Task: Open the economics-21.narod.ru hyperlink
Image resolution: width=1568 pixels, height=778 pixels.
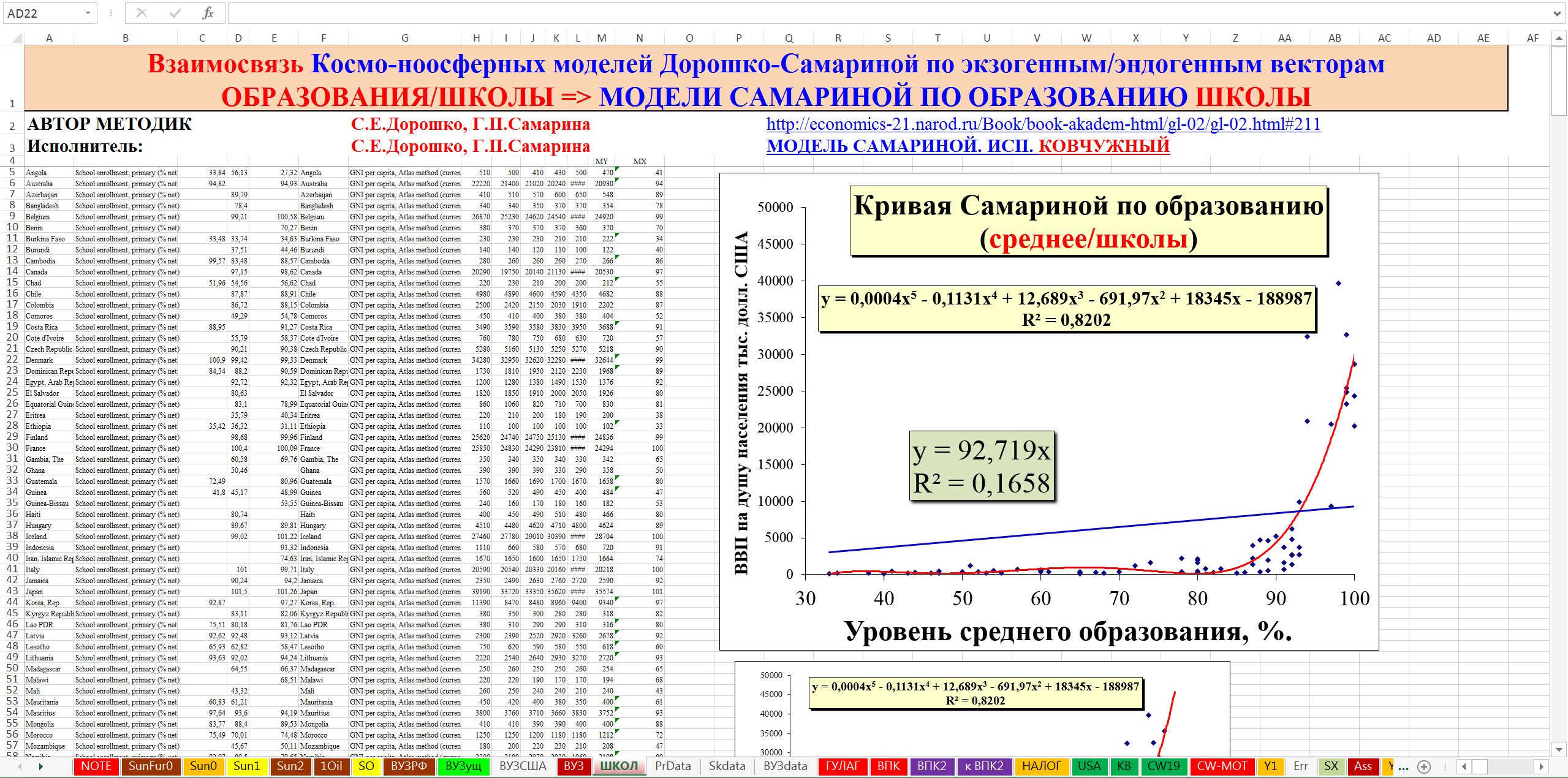Action: (1043, 124)
